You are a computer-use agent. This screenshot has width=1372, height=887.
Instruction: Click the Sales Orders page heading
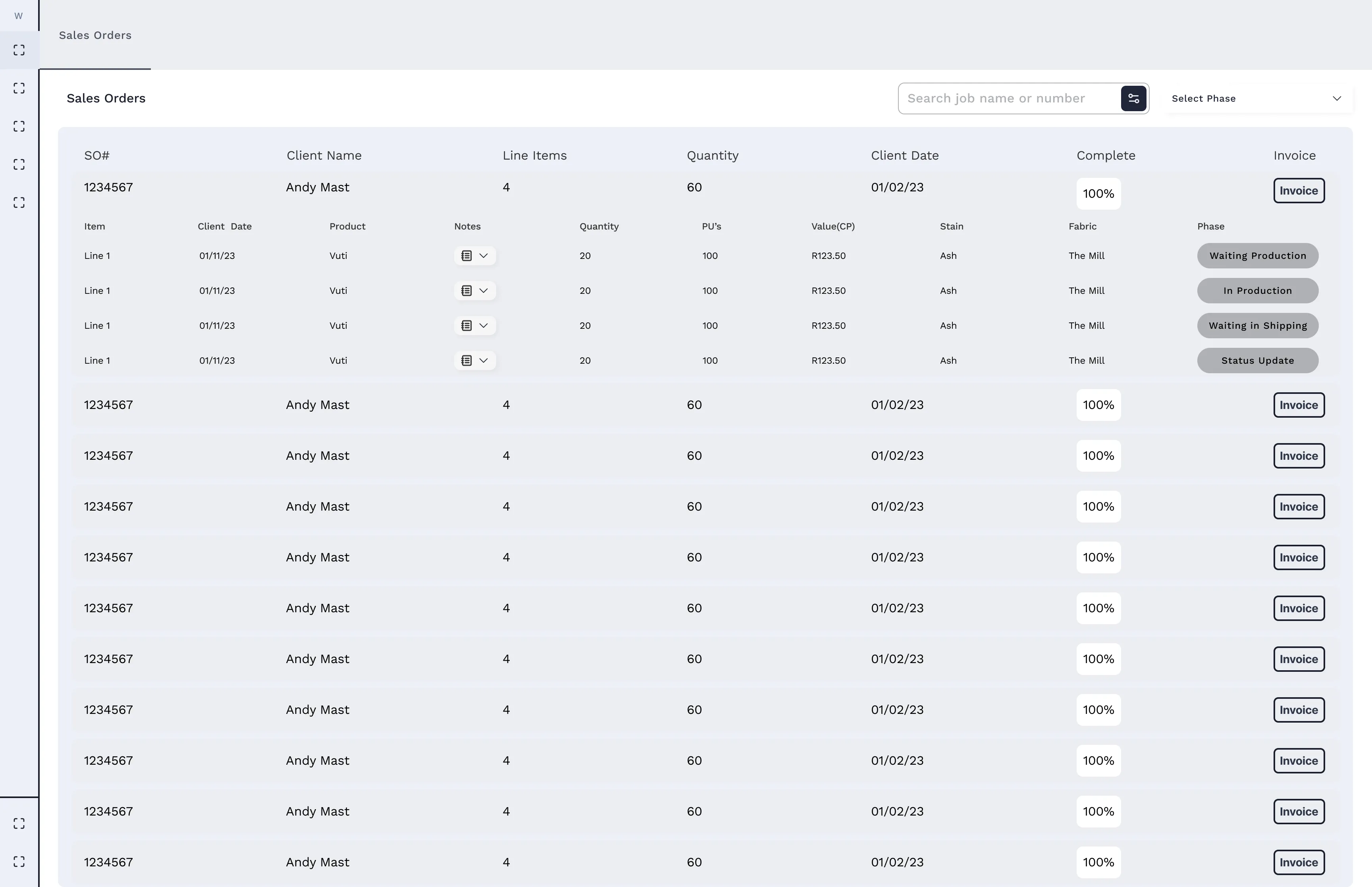click(106, 98)
